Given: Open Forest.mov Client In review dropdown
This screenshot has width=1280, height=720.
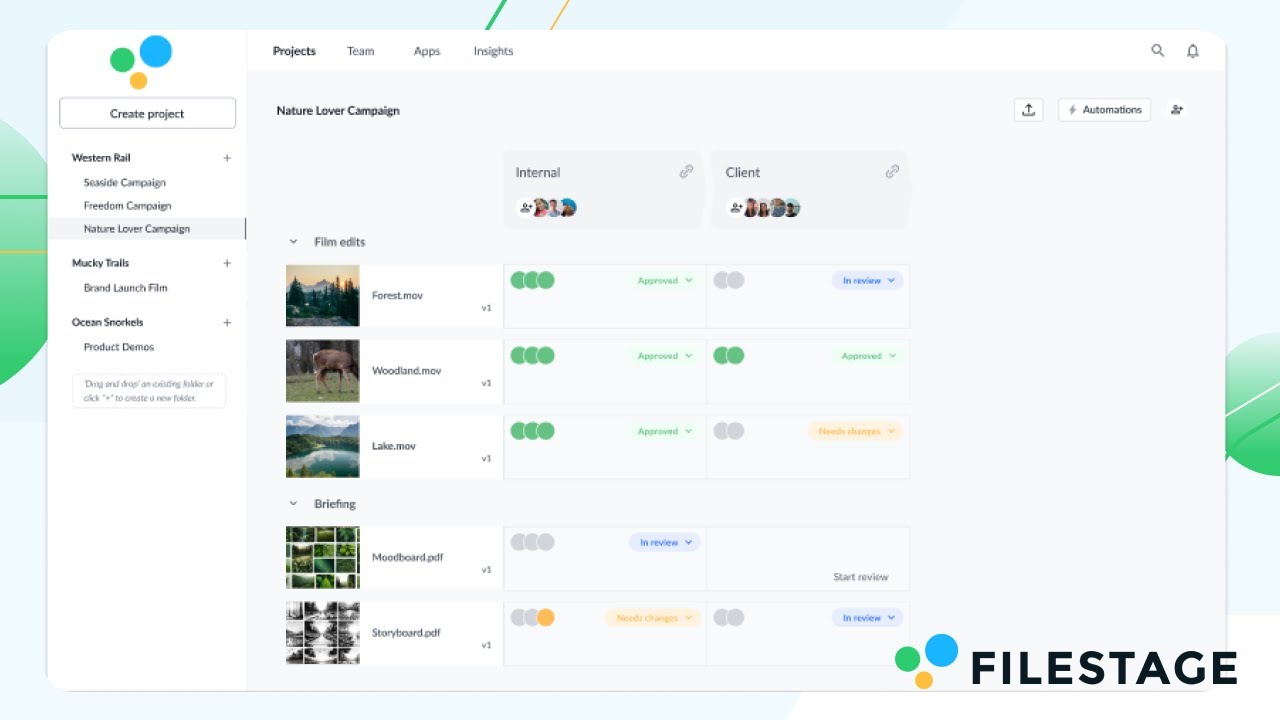Looking at the screenshot, I should [867, 280].
